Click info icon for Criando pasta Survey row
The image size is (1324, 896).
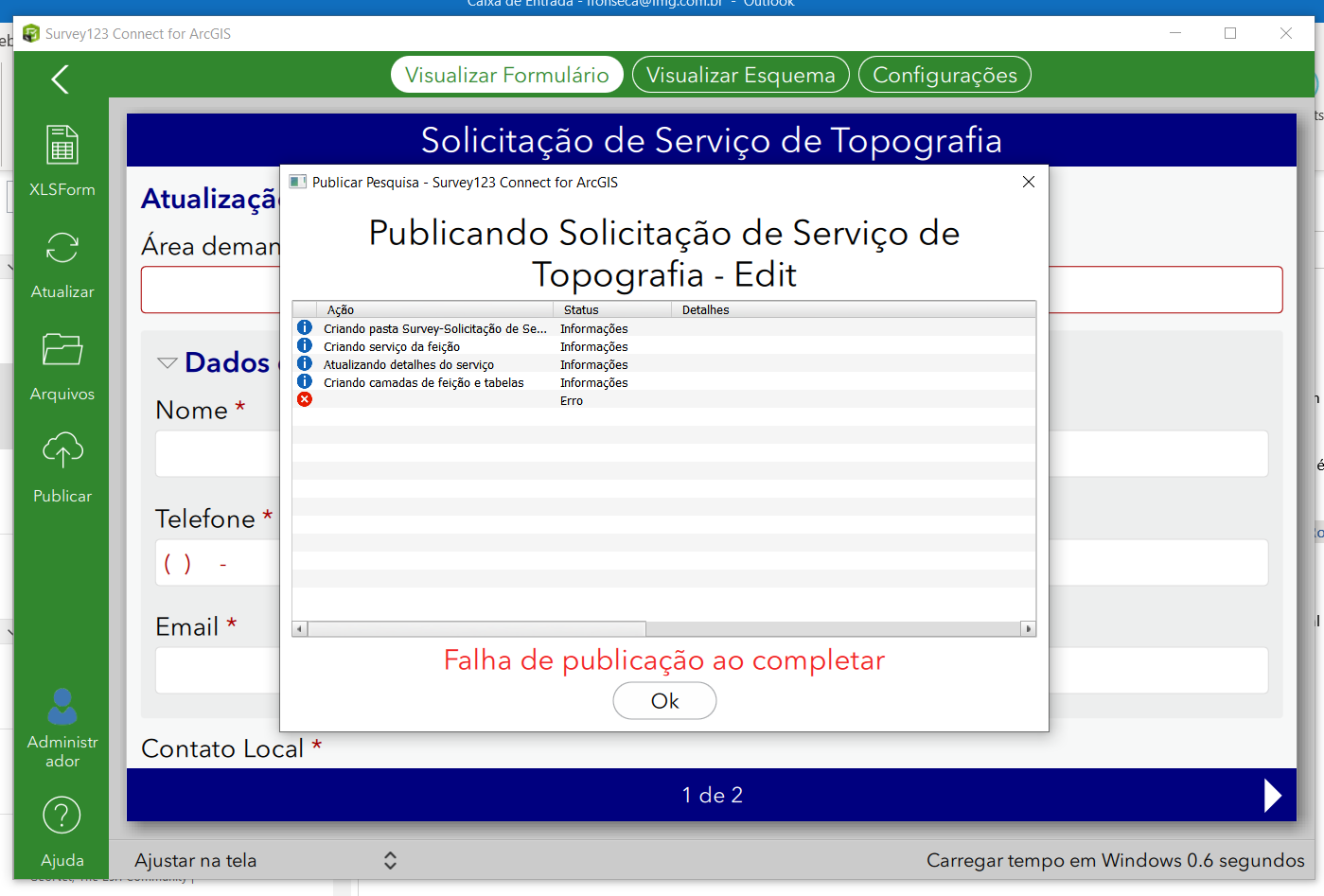point(305,328)
